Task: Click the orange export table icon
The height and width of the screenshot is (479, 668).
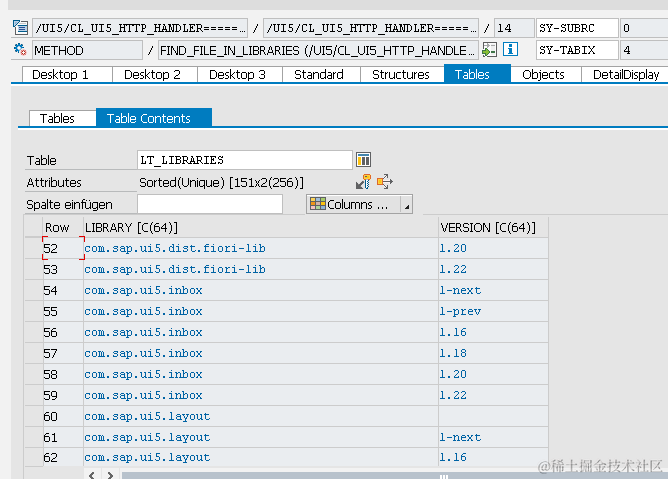Action: (385, 182)
